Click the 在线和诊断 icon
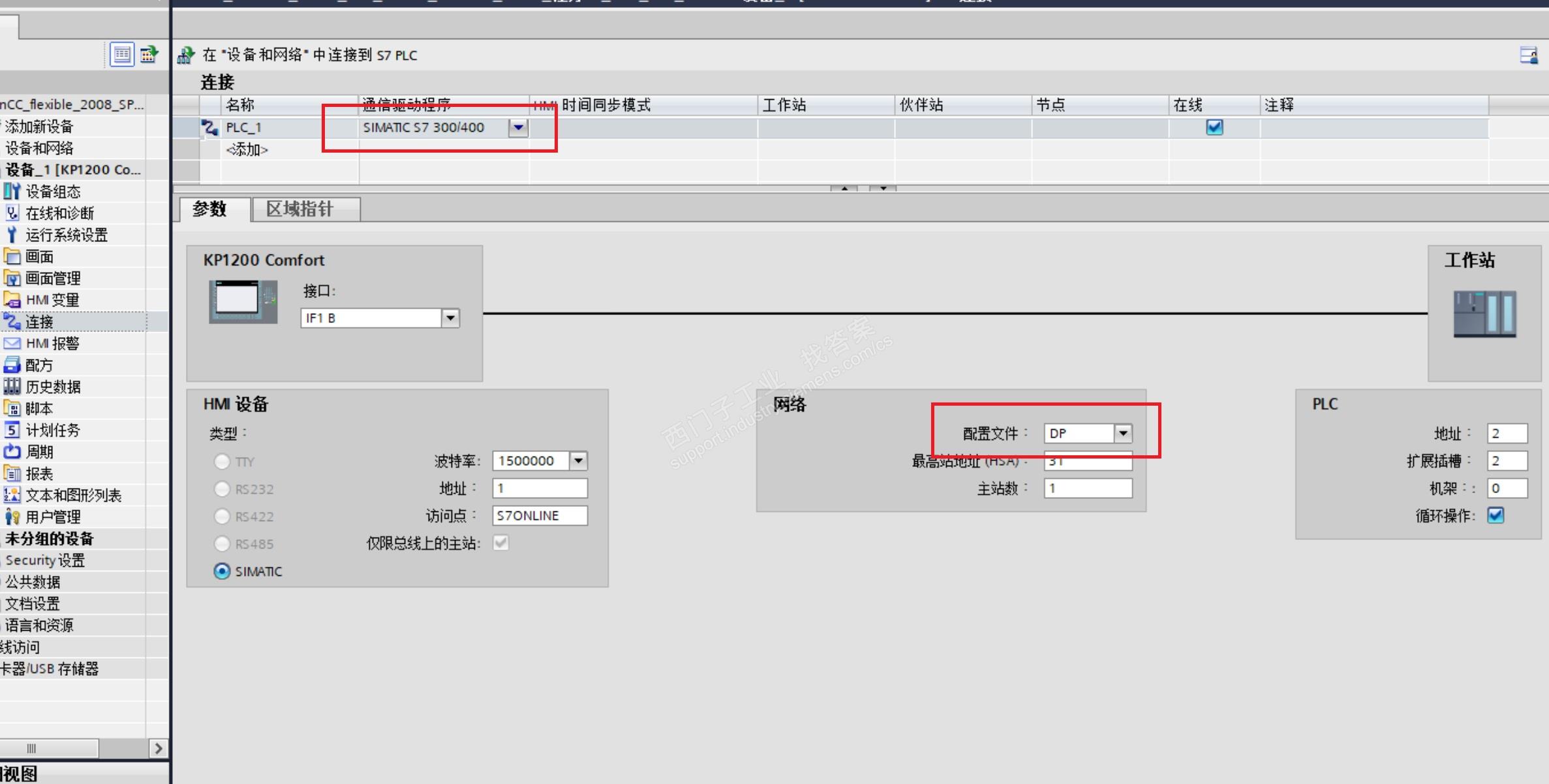This screenshot has width=1549, height=784. tap(12, 213)
